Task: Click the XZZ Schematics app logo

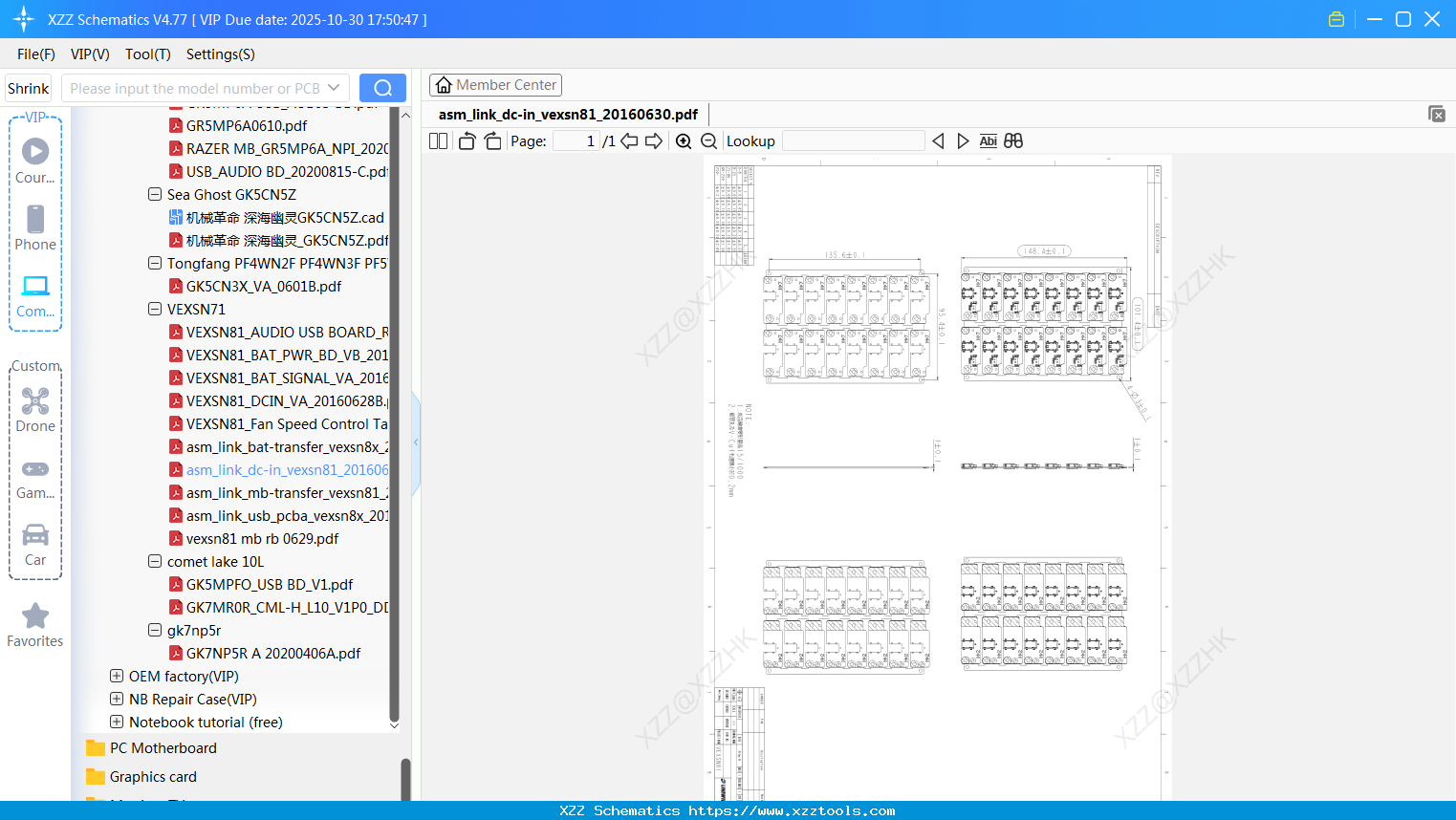Action: click(x=23, y=19)
